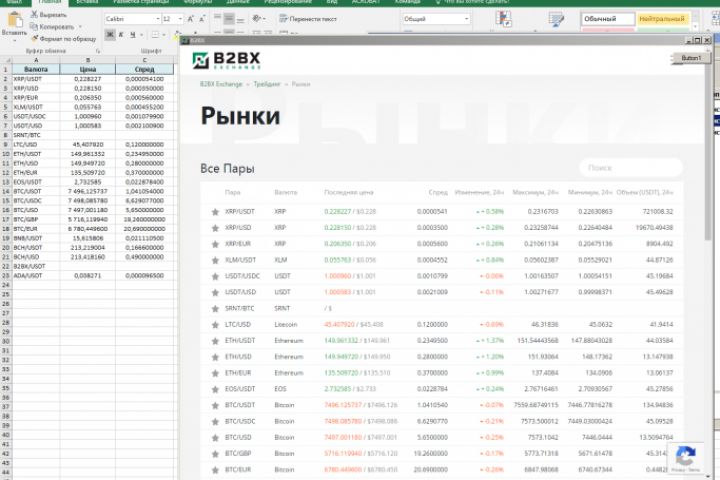Image resolution: width=720 pixels, height=480 pixels.
Task: Click the star icon for ETH/USDT
Action: 215,341
